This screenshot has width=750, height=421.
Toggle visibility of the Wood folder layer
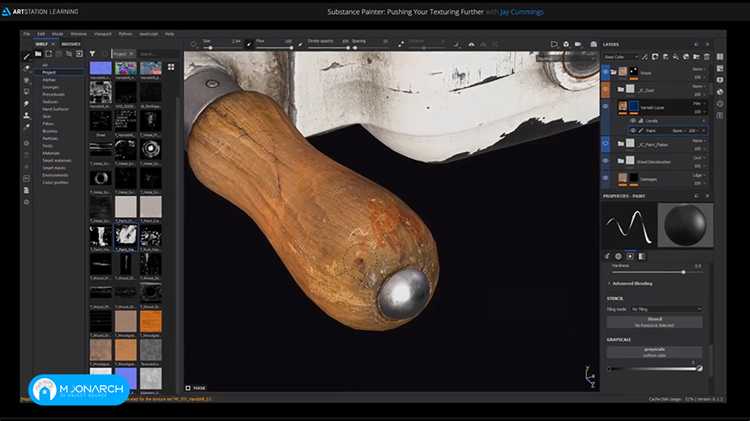point(606,161)
